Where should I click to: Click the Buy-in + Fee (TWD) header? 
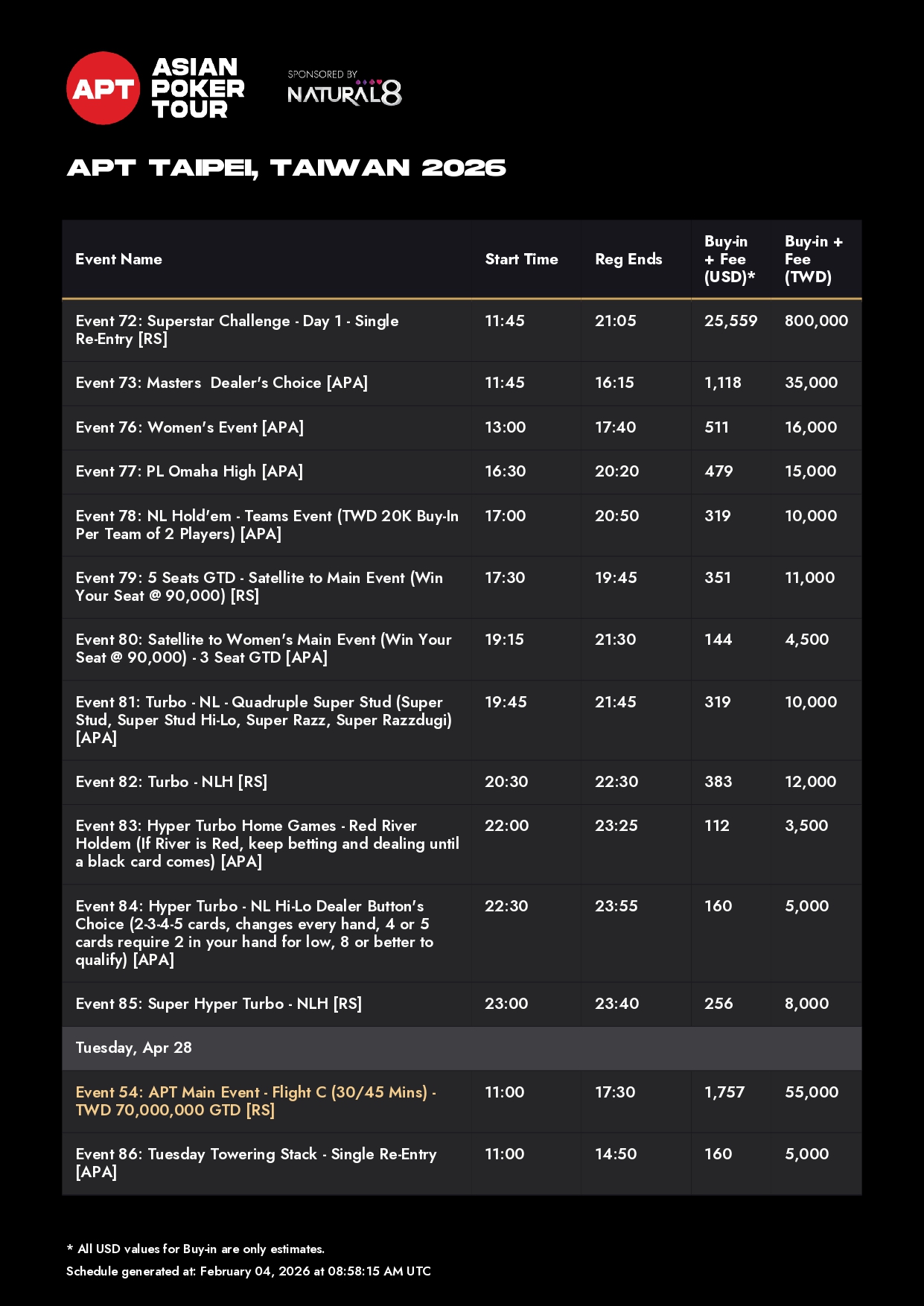point(813,259)
